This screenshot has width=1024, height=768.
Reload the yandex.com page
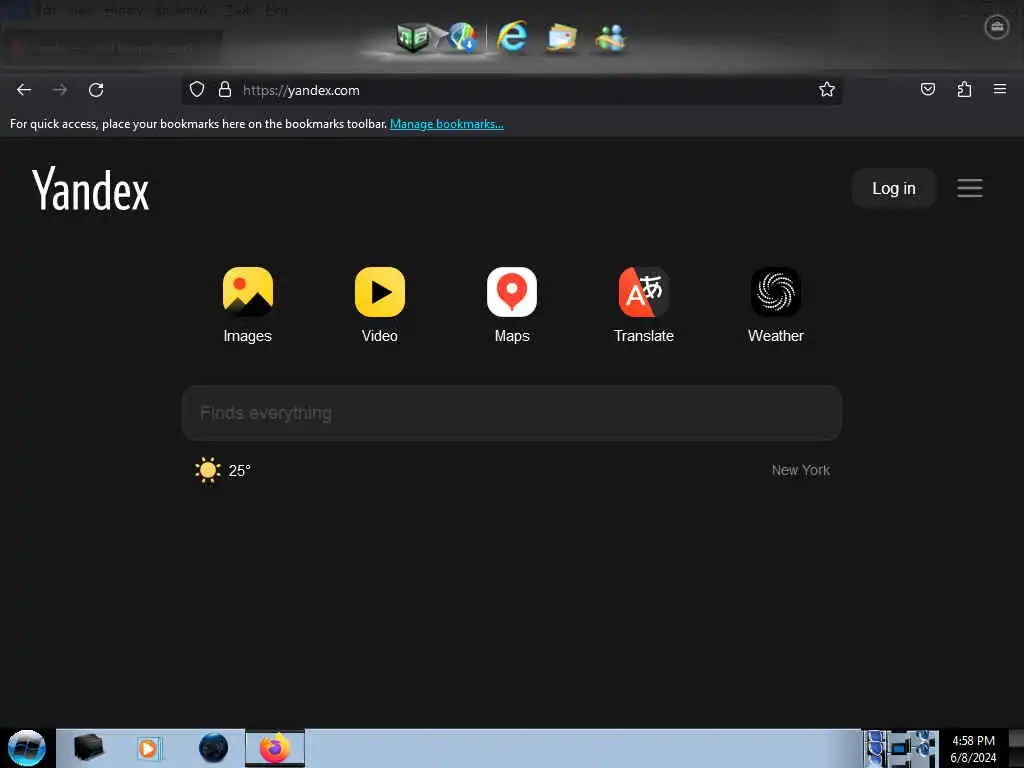[96, 89]
